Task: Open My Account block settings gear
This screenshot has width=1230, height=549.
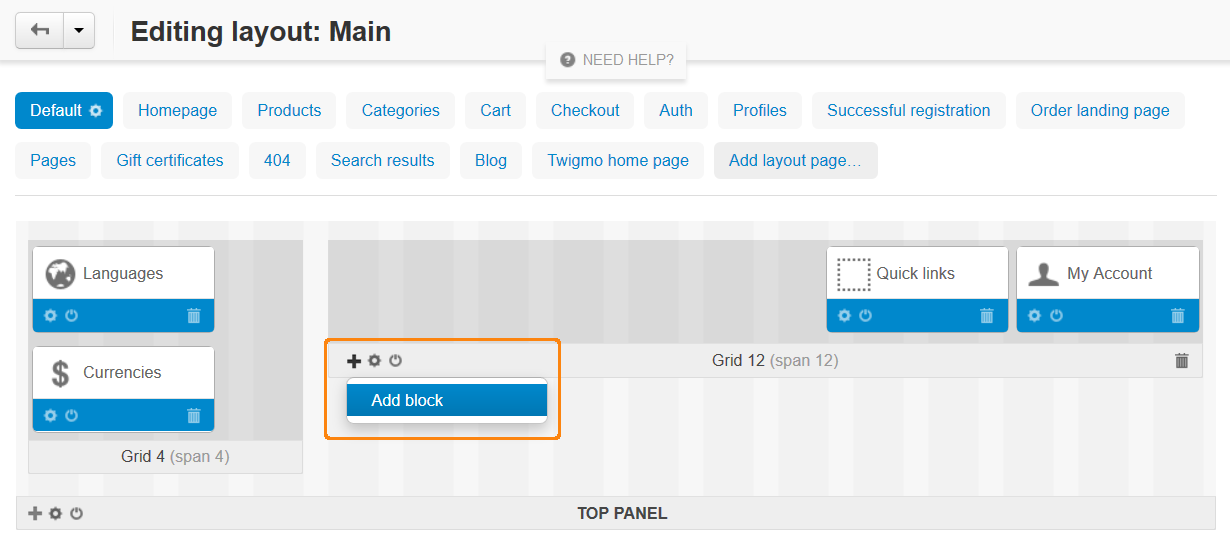Action: [1035, 316]
